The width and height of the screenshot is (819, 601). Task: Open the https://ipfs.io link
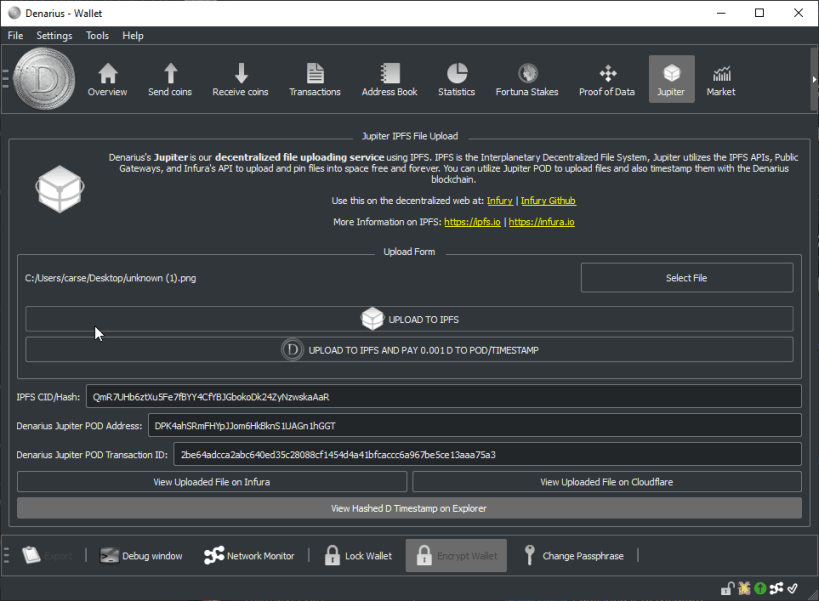[x=472, y=222]
